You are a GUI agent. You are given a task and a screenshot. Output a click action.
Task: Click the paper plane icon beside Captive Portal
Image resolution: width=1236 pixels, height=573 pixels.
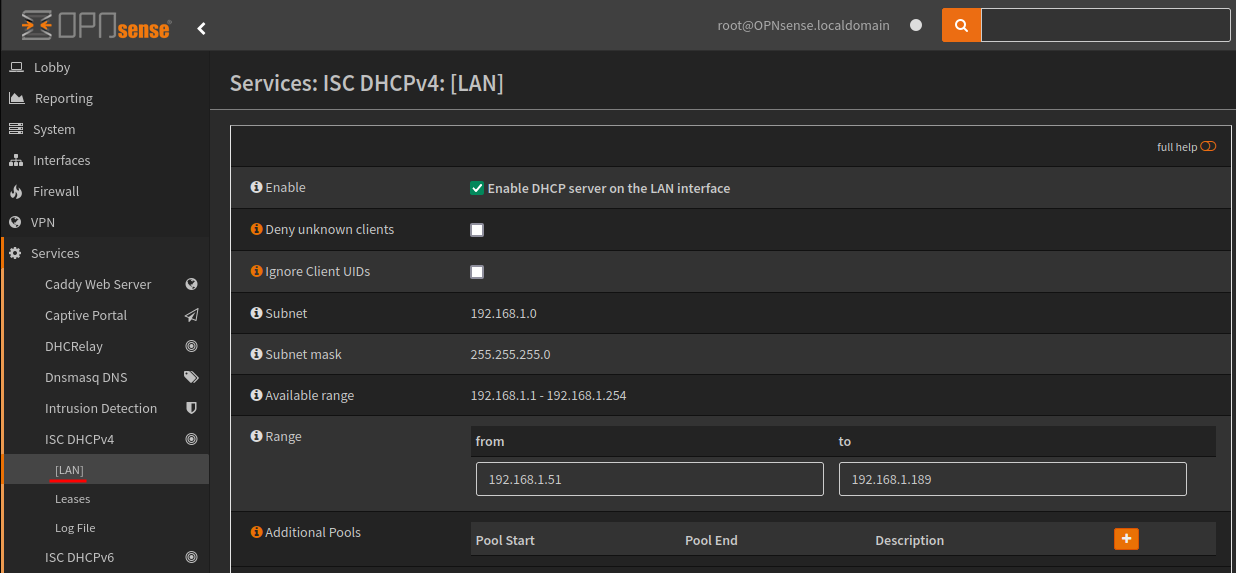[x=192, y=315]
